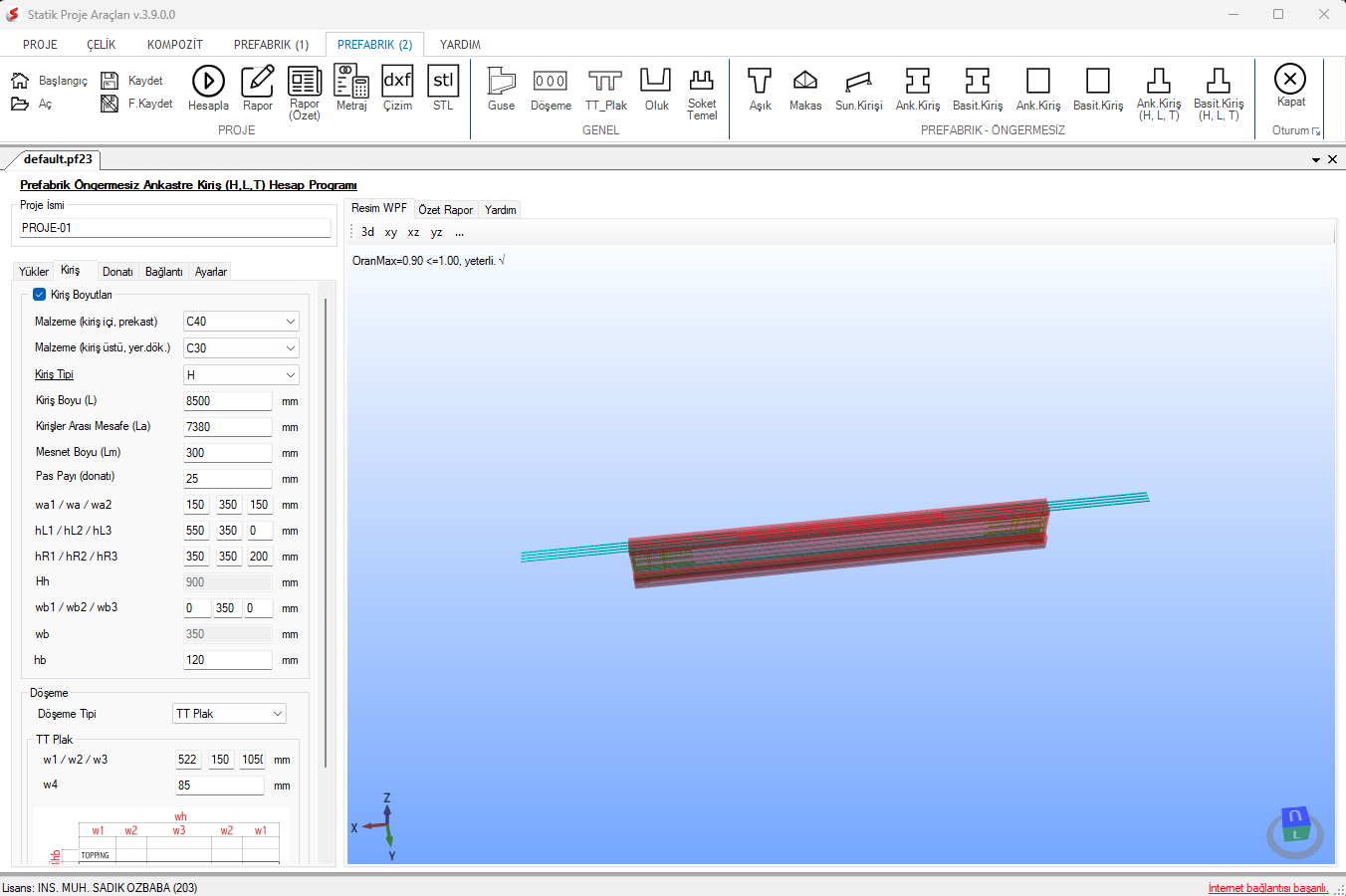The width and height of the screenshot is (1346, 896).
Task: Open the Donatı tab
Action: [117, 272]
